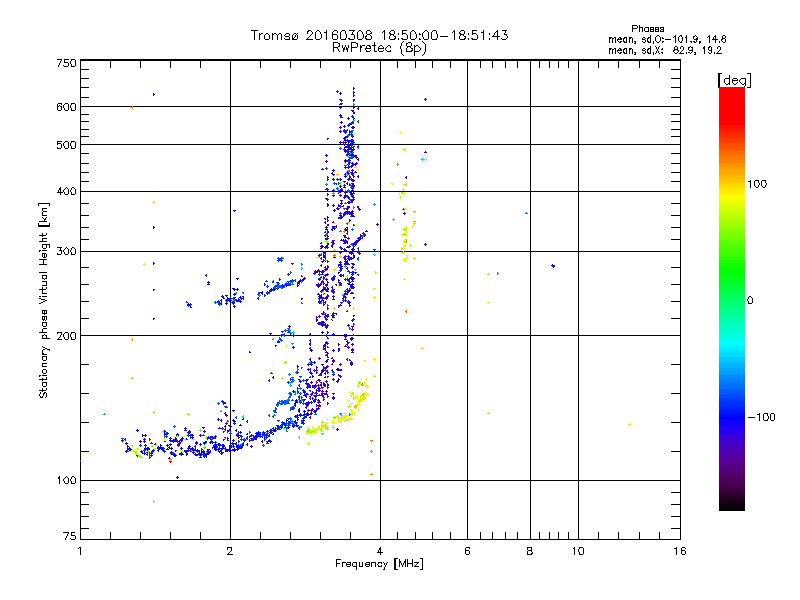Click the y-axis tick label '200'
800x600 pixels.
[67, 336]
